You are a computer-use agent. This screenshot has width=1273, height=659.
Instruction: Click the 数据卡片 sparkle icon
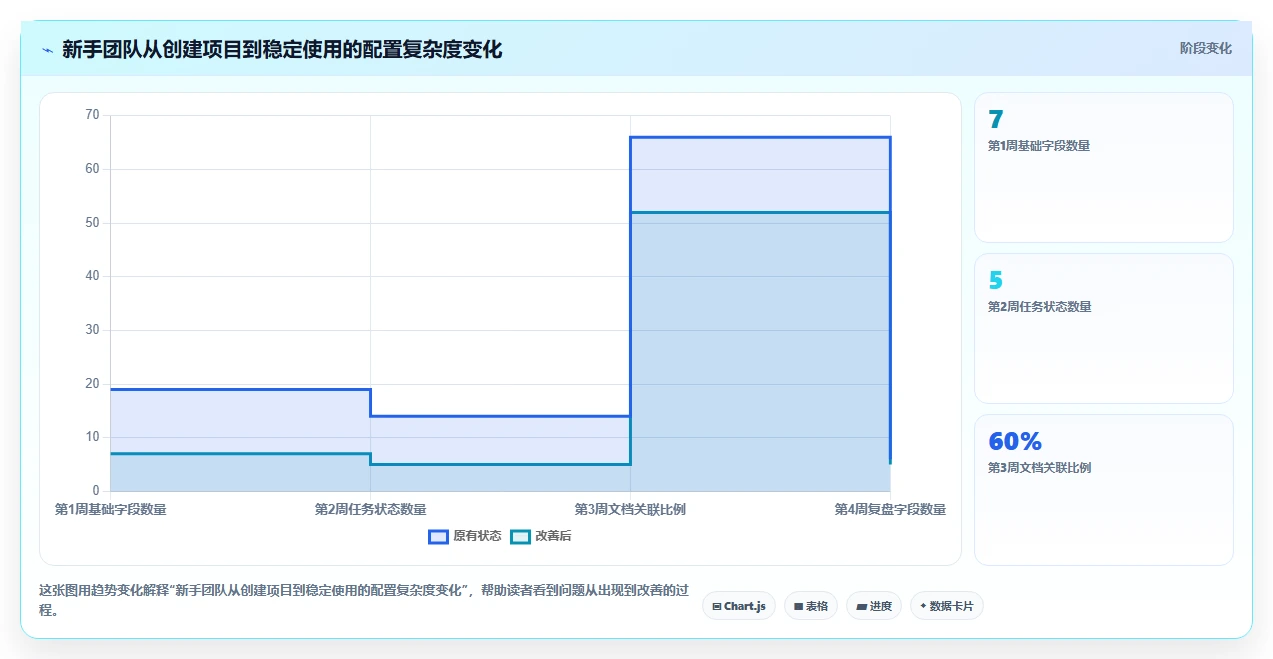click(x=923, y=606)
